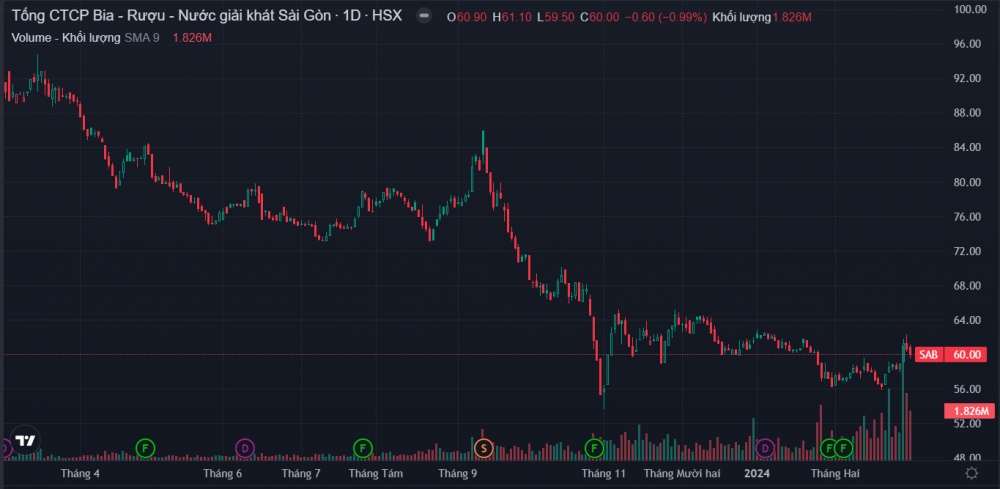Viewport: 1000px width, 489px height.
Task: Select the SAB symbol price tag
Action: 928,355
